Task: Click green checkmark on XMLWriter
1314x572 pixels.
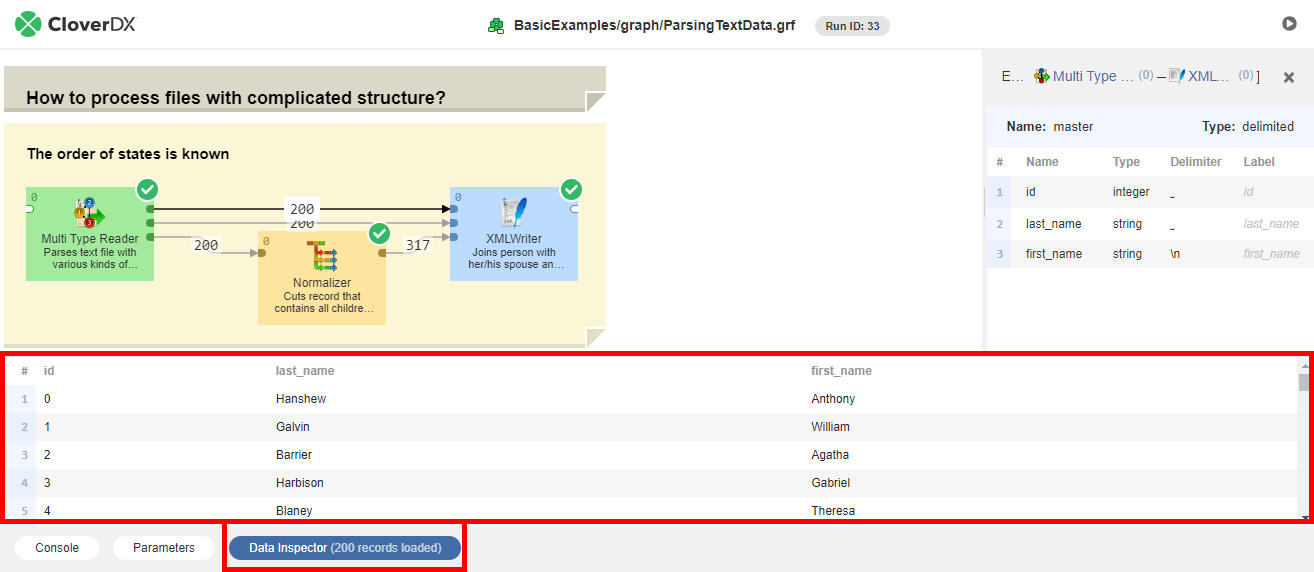Action: click(571, 189)
